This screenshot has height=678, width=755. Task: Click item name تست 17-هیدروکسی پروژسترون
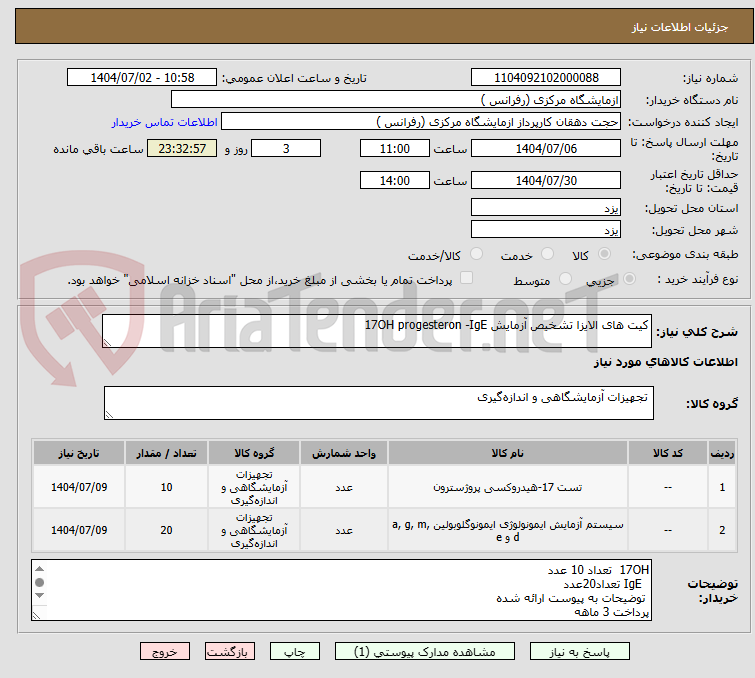[508, 487]
